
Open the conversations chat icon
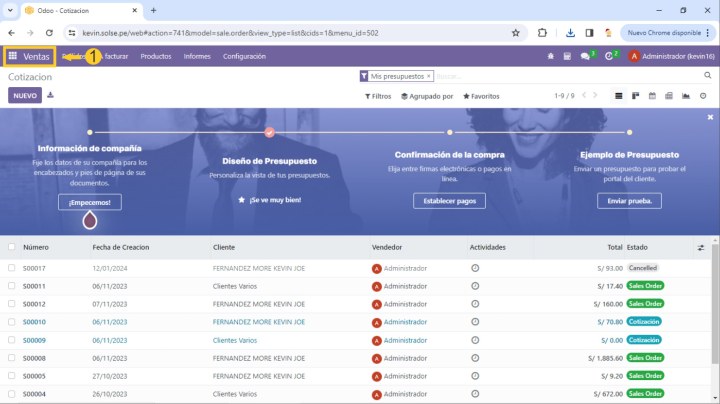pyautogui.click(x=586, y=57)
